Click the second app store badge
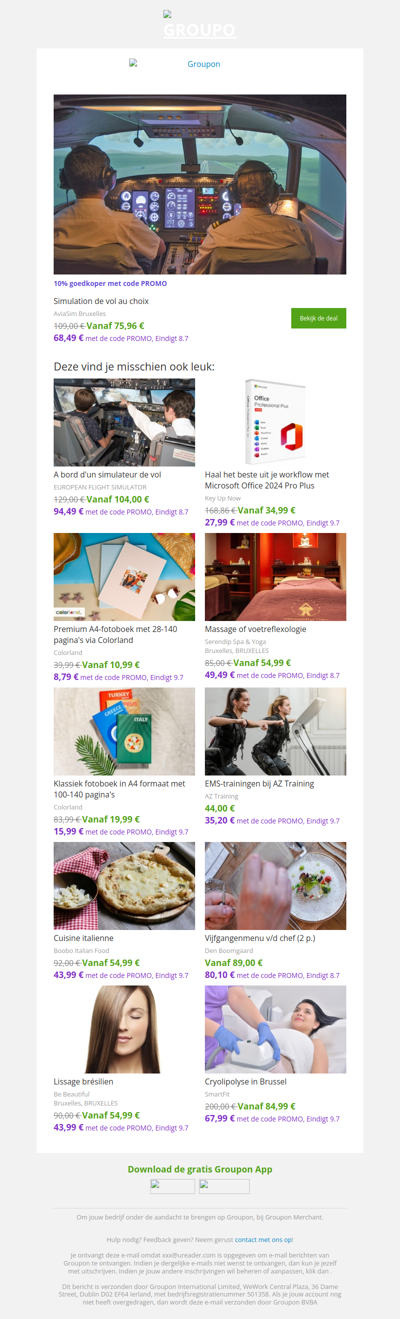The image size is (400, 1319). [224, 1186]
